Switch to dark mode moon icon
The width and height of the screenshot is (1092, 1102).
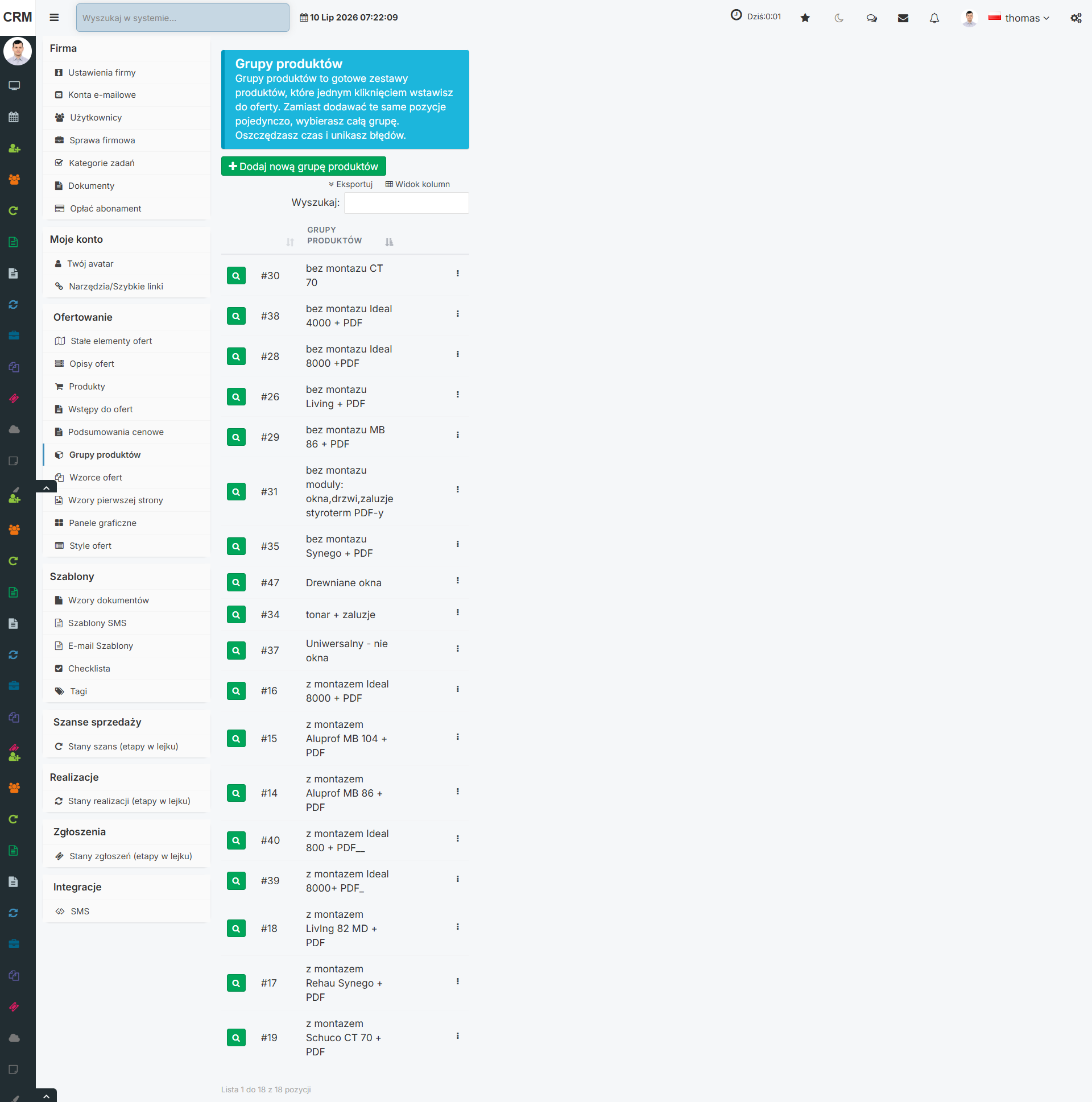[x=839, y=18]
